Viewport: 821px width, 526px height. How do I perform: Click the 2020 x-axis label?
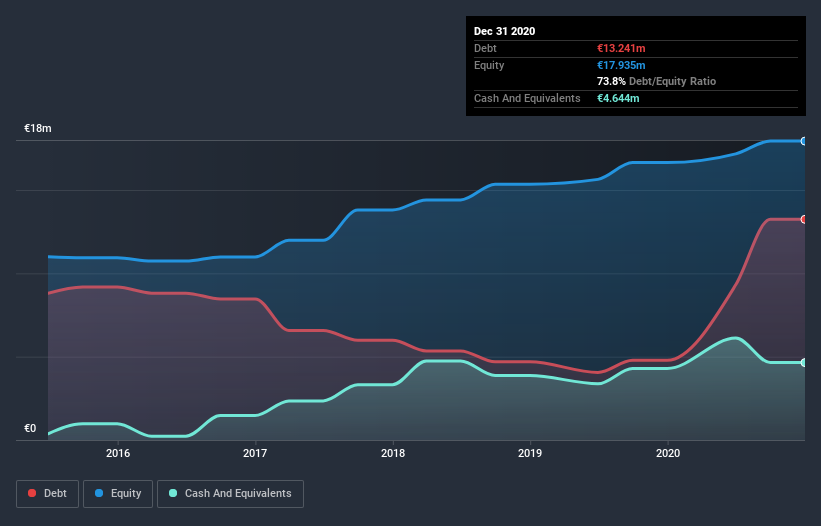pos(668,453)
